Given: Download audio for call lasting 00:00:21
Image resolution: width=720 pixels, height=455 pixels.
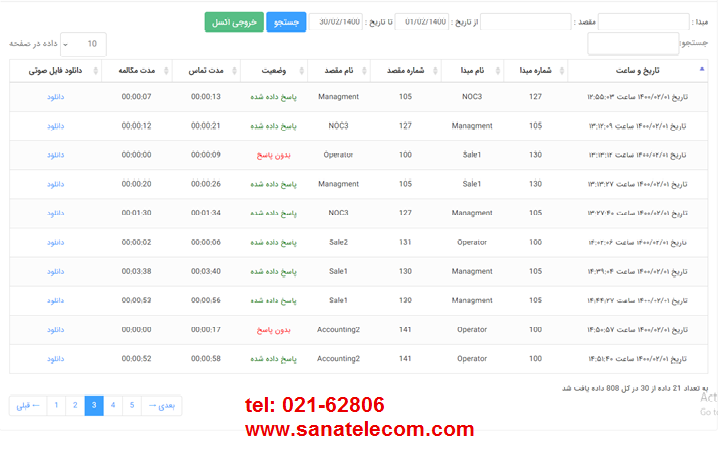Looking at the screenshot, I should [x=56, y=126].
